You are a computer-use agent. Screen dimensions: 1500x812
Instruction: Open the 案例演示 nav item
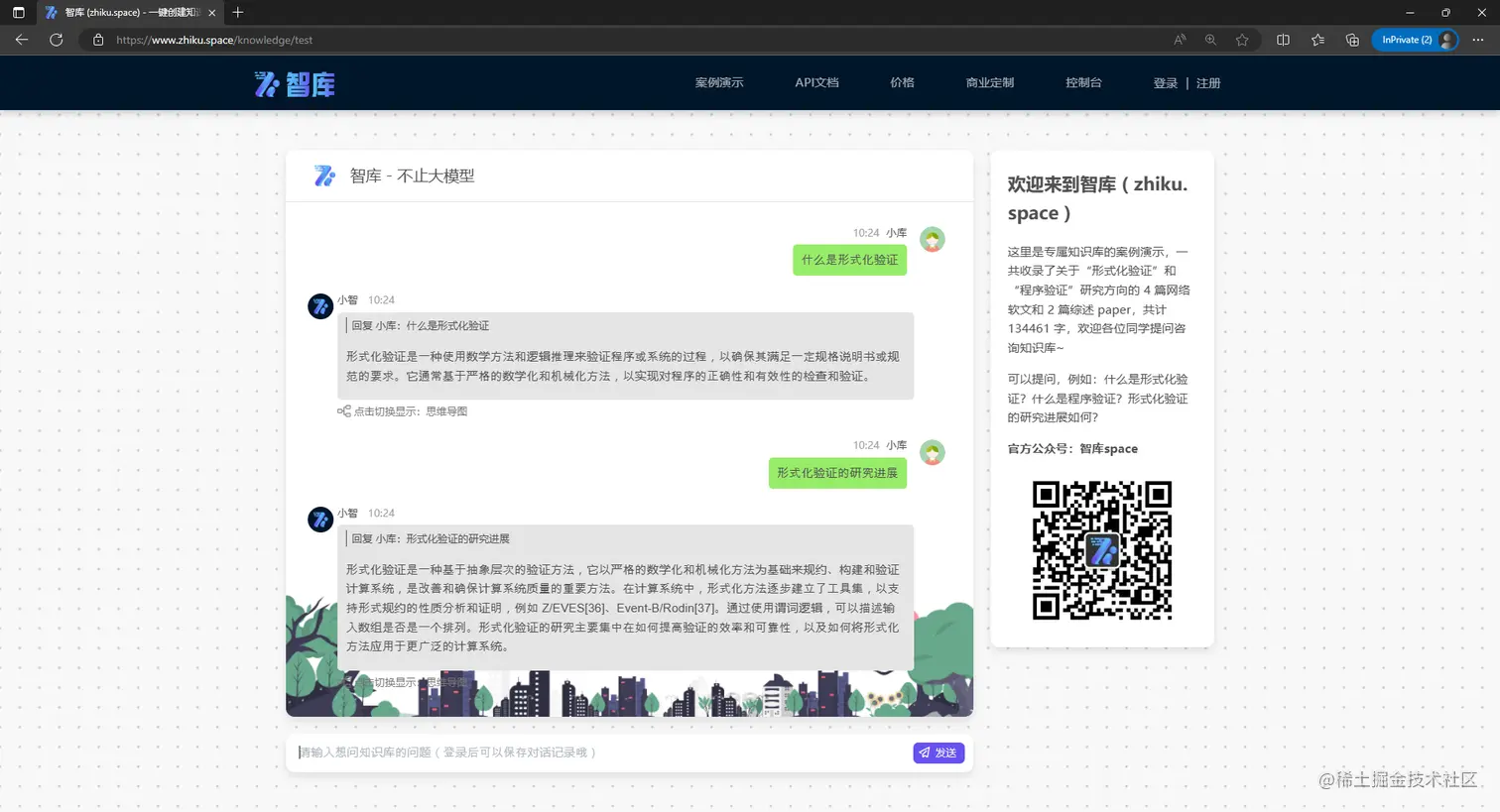[x=719, y=83]
